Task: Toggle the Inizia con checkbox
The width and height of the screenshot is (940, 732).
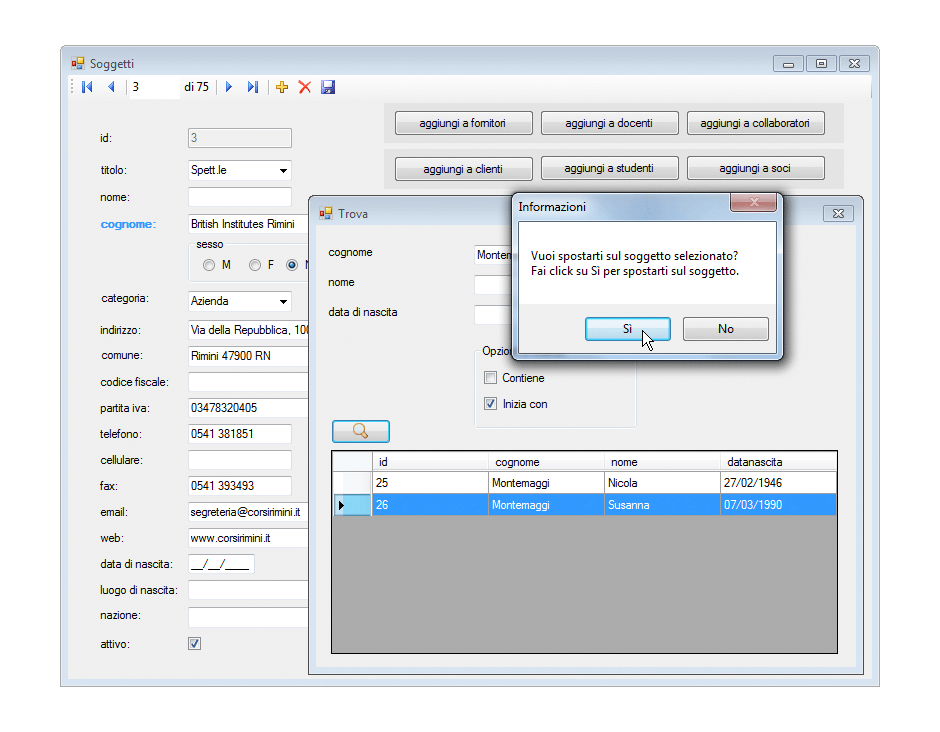Action: click(x=490, y=403)
